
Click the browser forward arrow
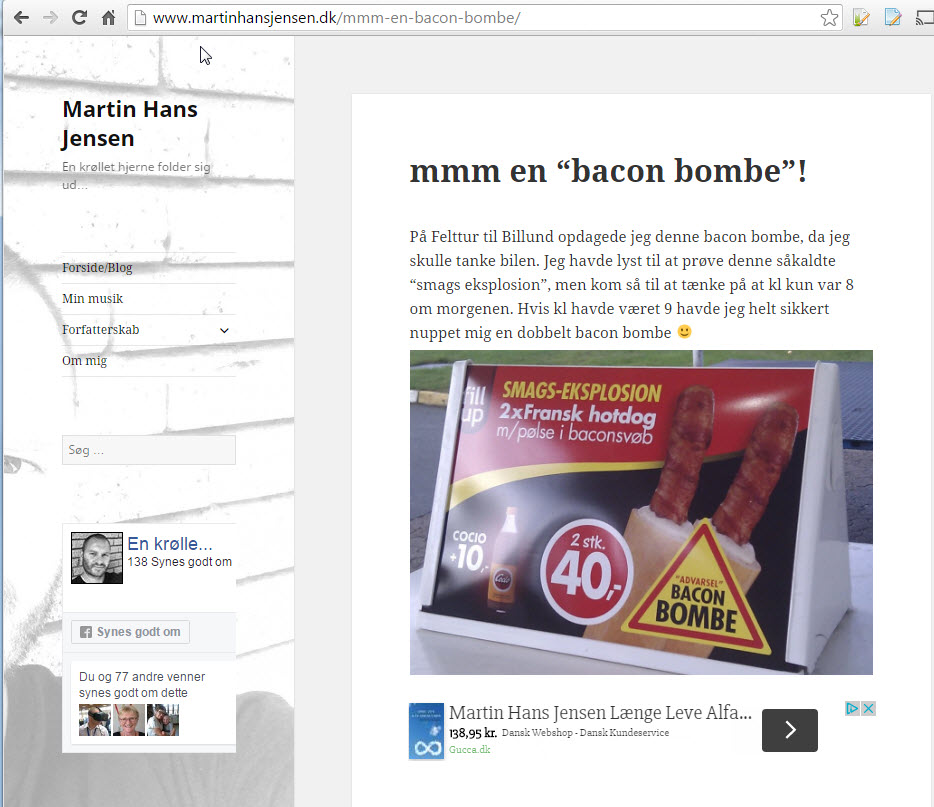[50, 18]
